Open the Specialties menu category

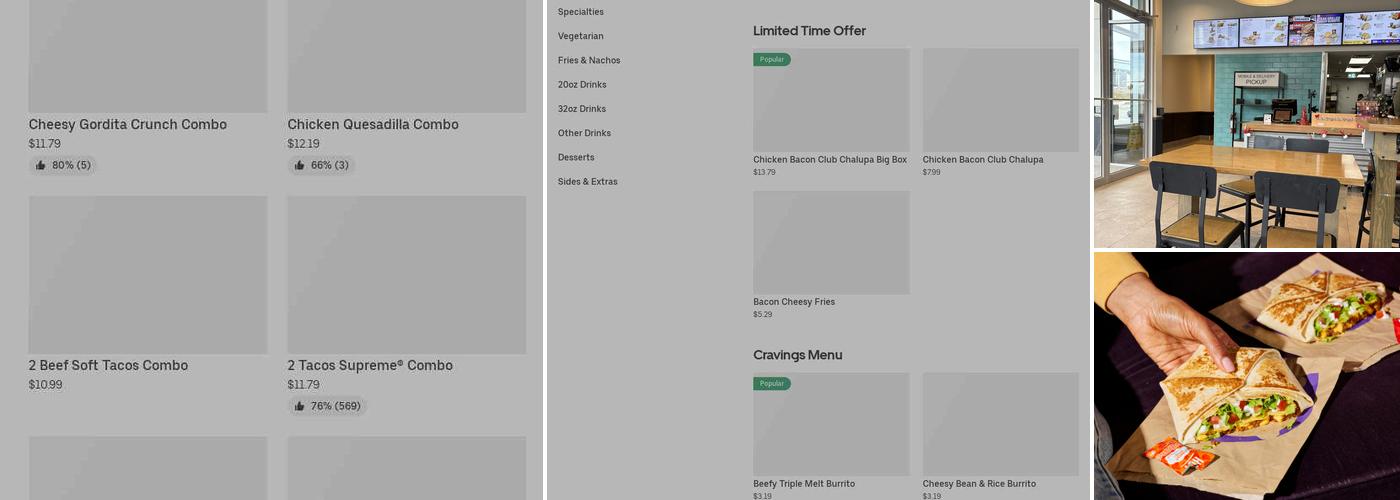[x=581, y=12]
